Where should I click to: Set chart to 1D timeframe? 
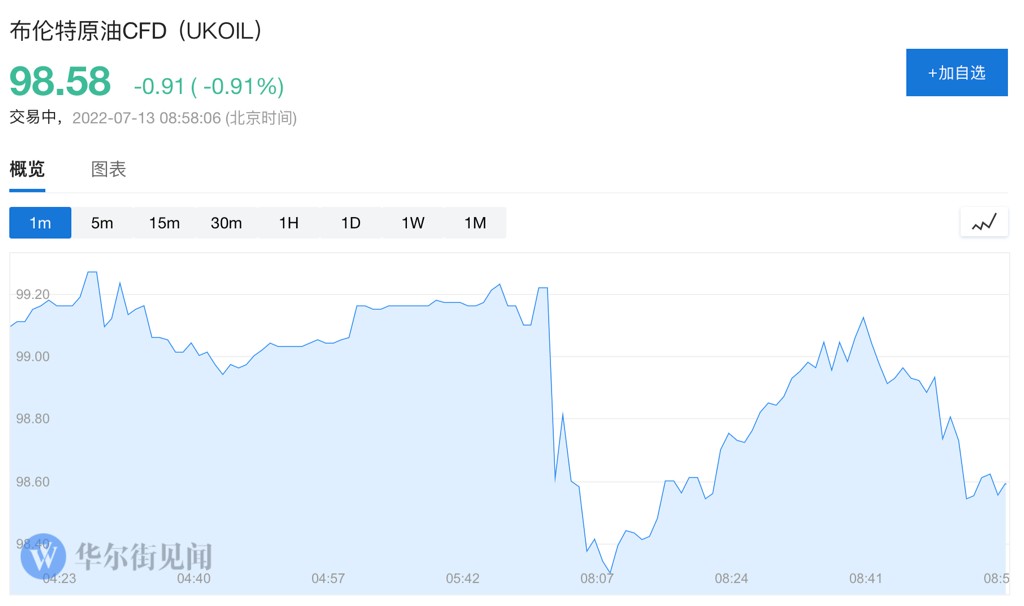tap(350, 223)
